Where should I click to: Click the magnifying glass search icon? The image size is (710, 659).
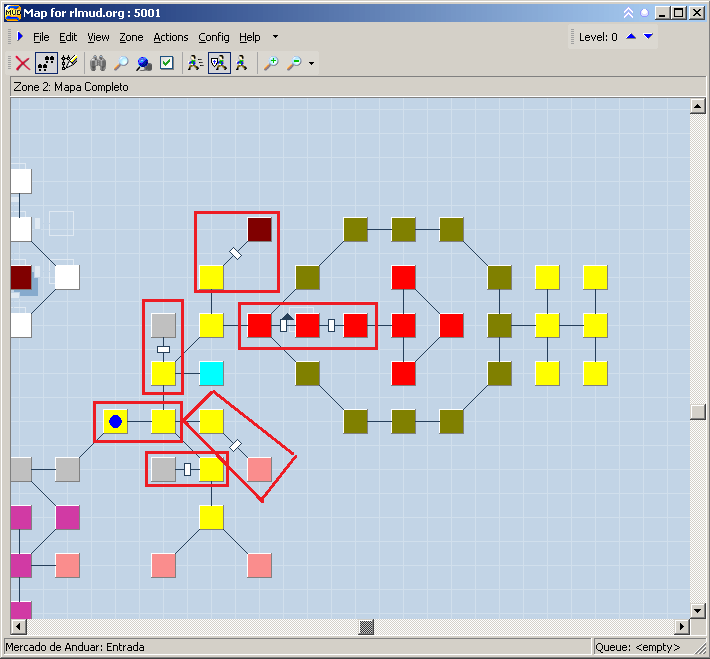[121, 63]
